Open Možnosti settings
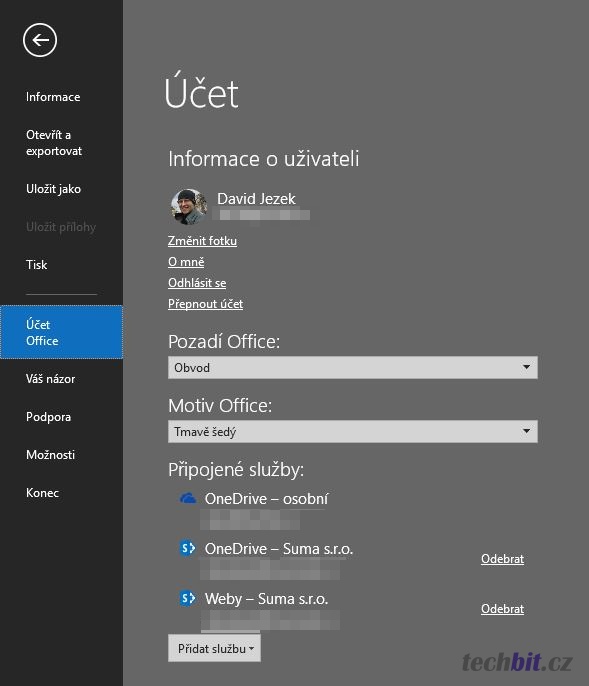Image resolution: width=589 pixels, height=686 pixels. [50, 455]
